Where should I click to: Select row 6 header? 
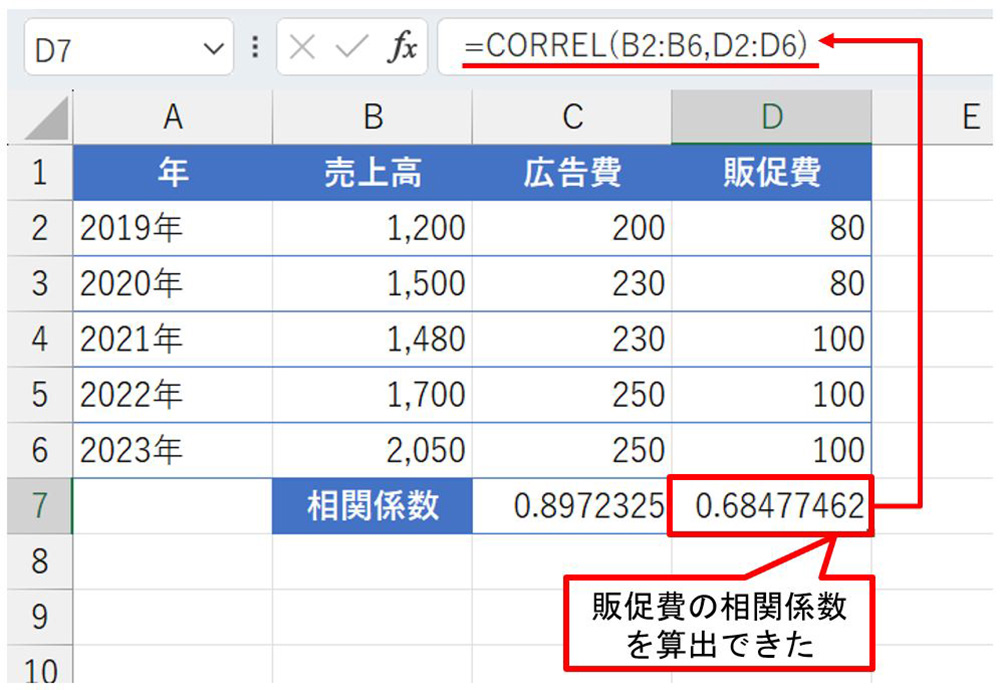click(x=40, y=450)
